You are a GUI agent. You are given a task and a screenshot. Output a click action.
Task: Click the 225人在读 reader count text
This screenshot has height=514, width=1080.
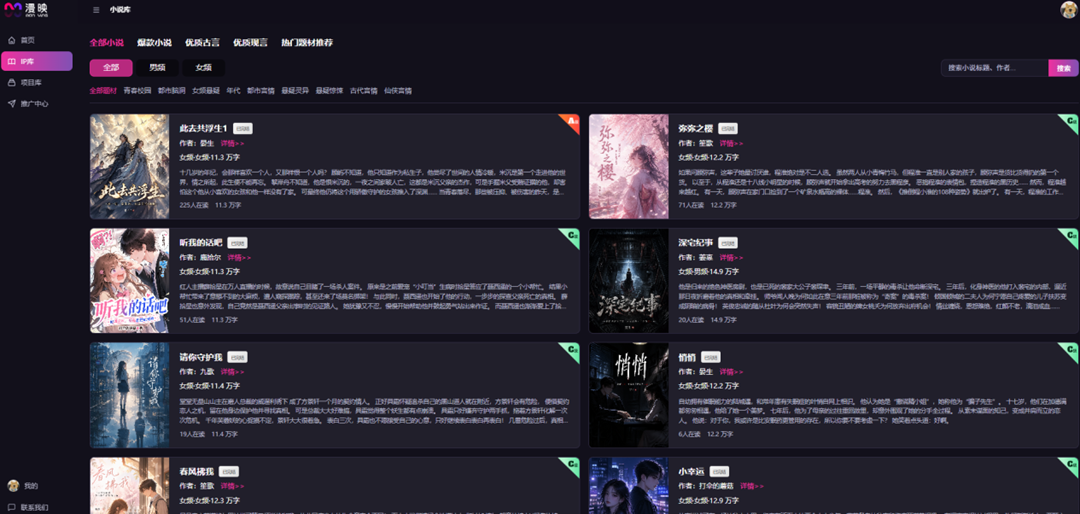pyautogui.click(x=194, y=205)
